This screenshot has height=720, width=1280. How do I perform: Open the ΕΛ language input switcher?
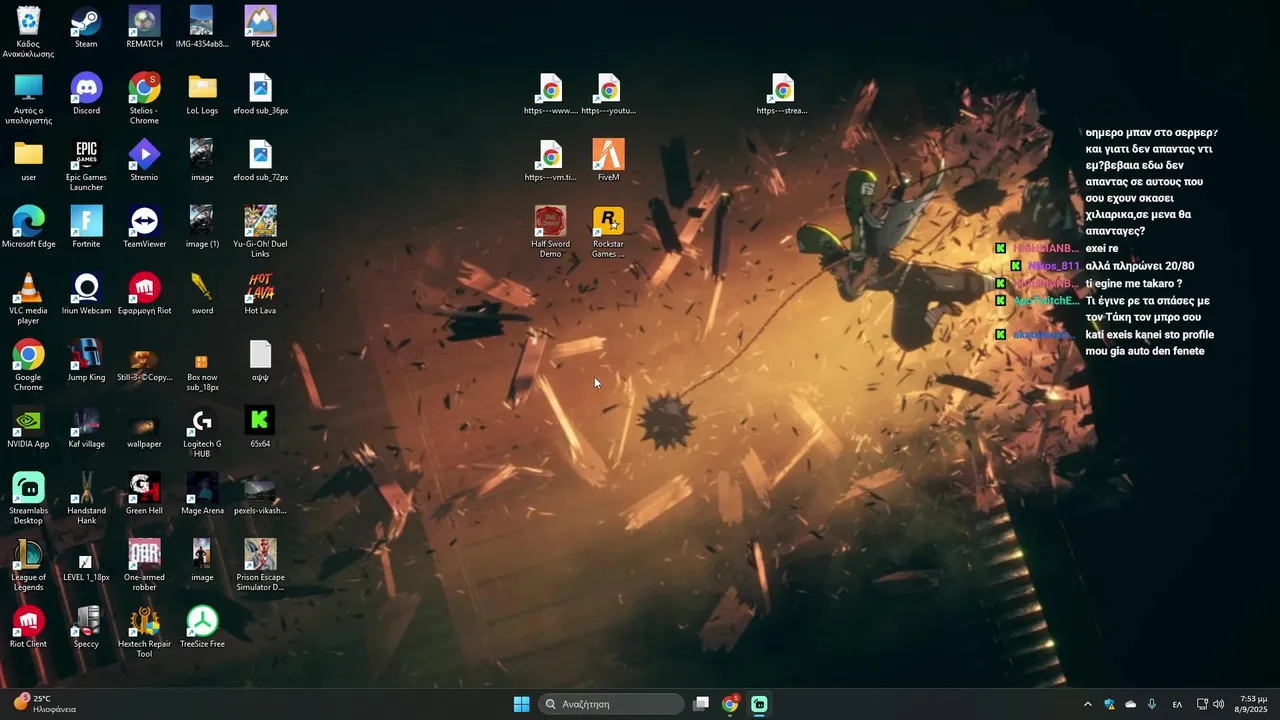(x=1177, y=704)
